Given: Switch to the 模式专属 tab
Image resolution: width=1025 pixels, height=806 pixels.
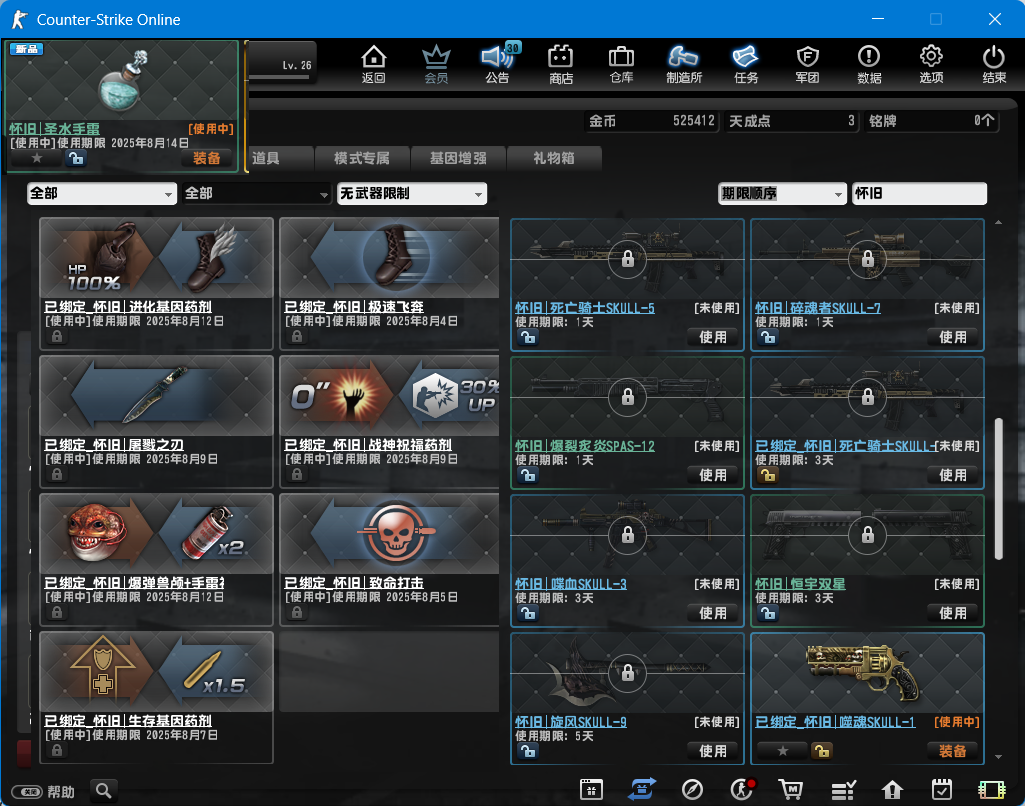Looking at the screenshot, I should coord(362,158).
